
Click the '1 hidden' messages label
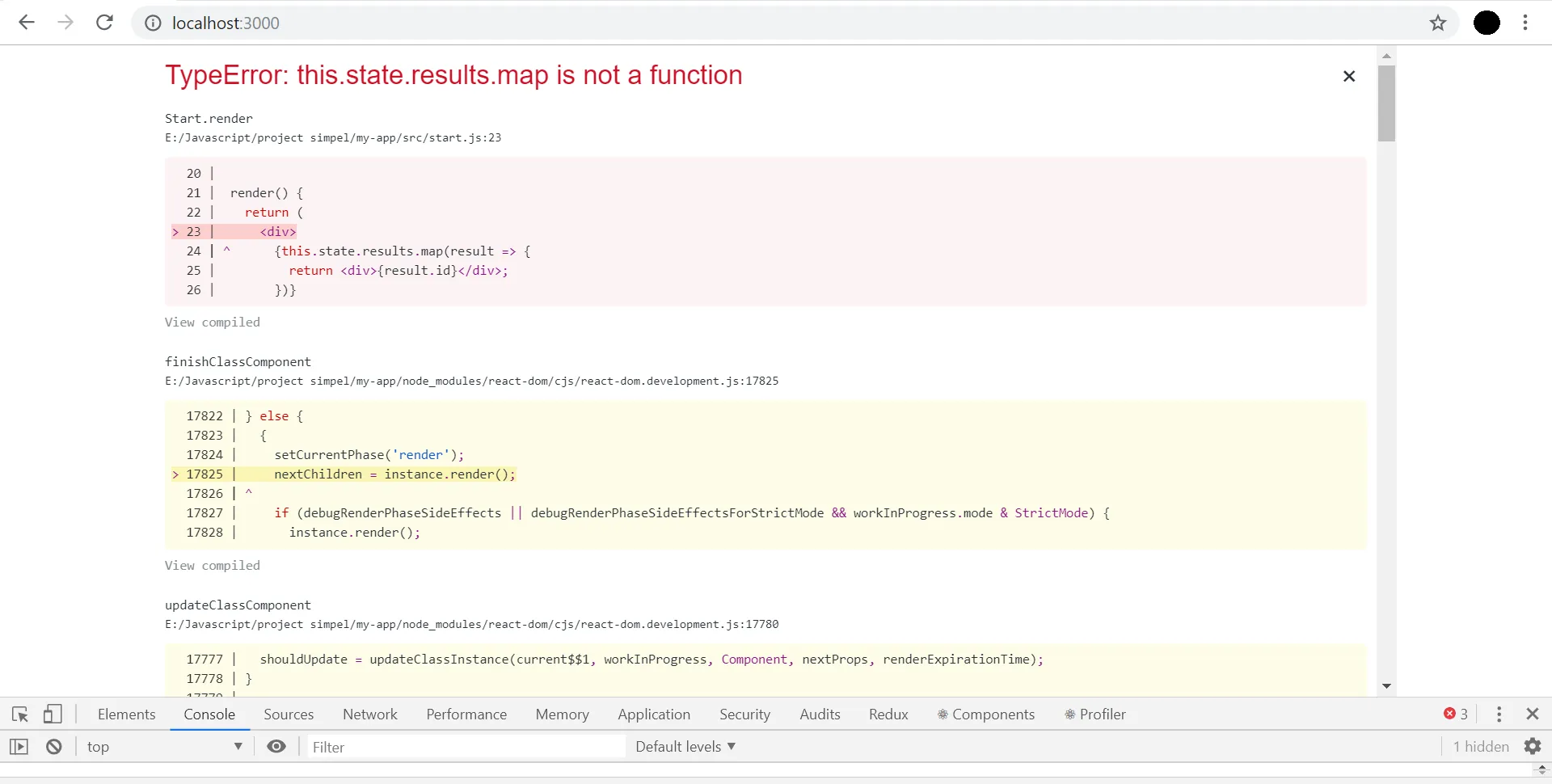pyautogui.click(x=1481, y=747)
